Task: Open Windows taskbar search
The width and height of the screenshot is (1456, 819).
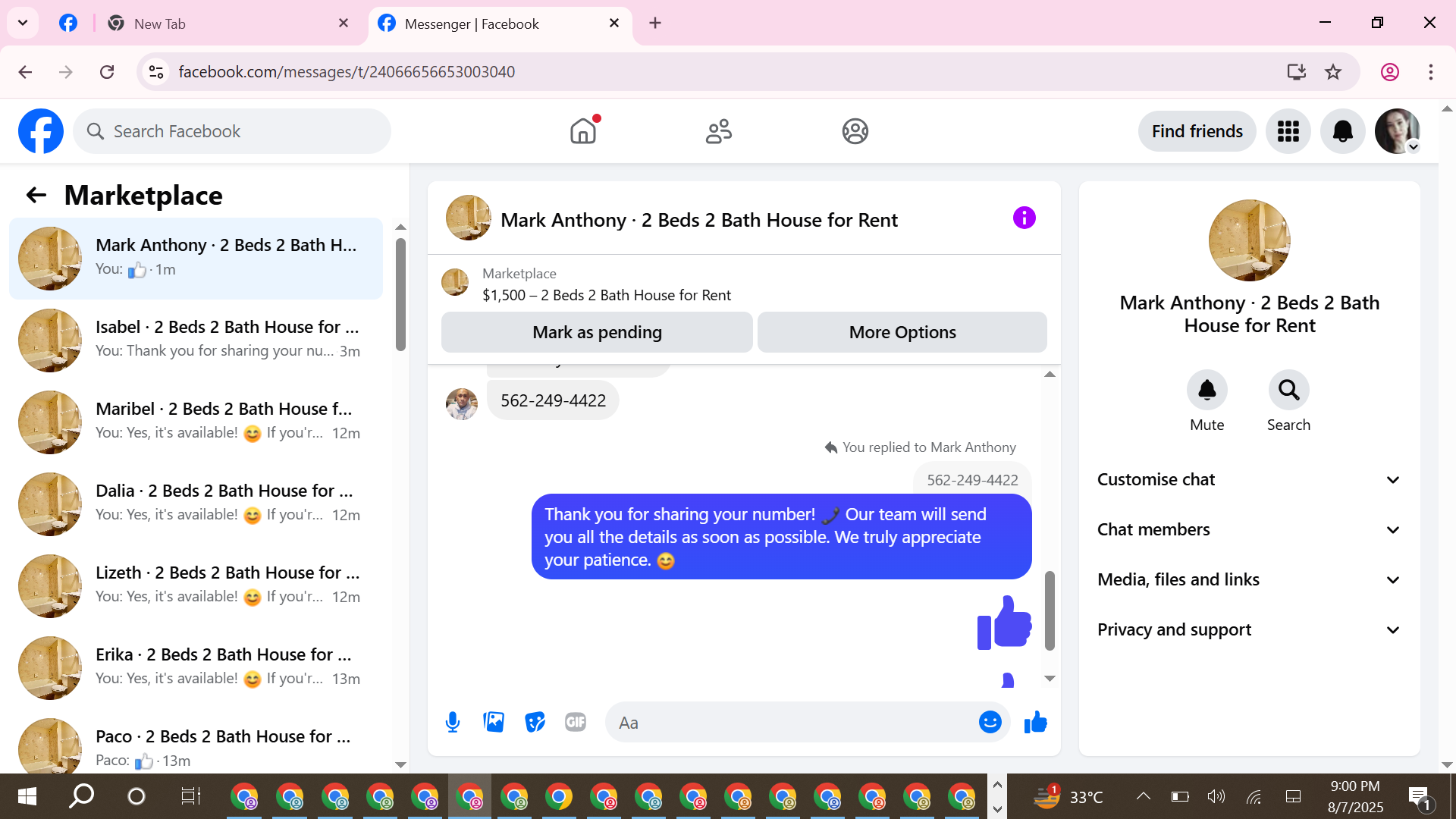Action: (x=81, y=796)
